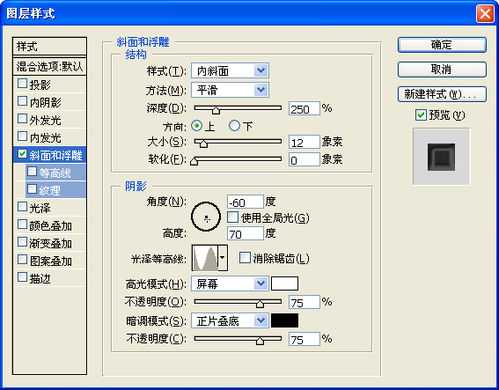Viewport: 499px width, 390px height.
Task: Uncheck the 斜面和浮雕 checkbox
Action: click(x=22, y=154)
